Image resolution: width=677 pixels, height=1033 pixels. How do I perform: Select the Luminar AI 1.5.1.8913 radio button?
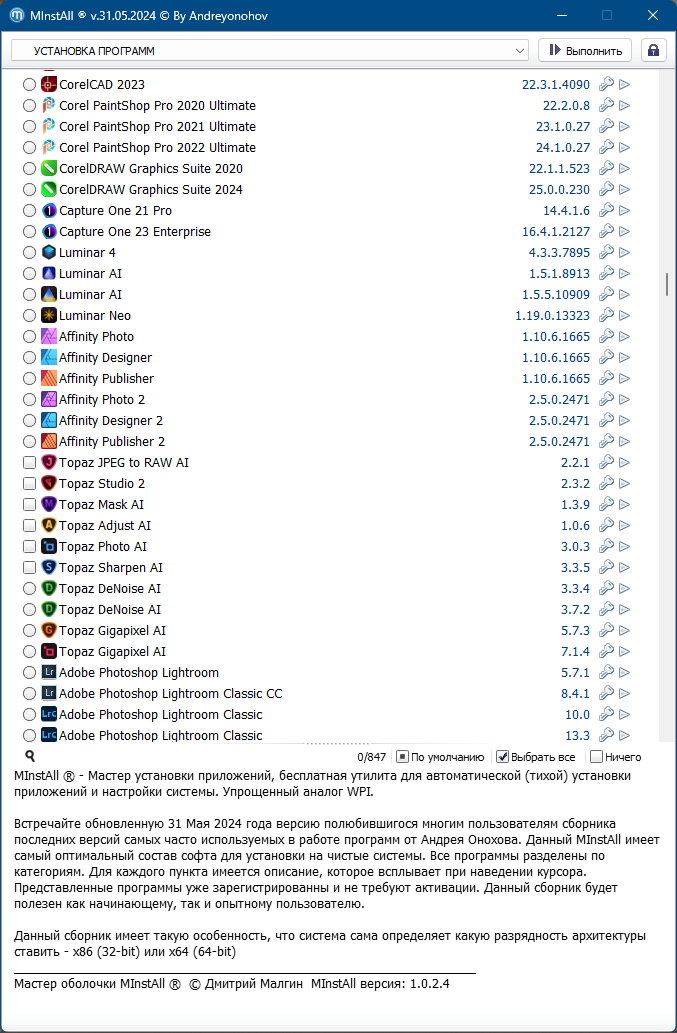coord(29,273)
